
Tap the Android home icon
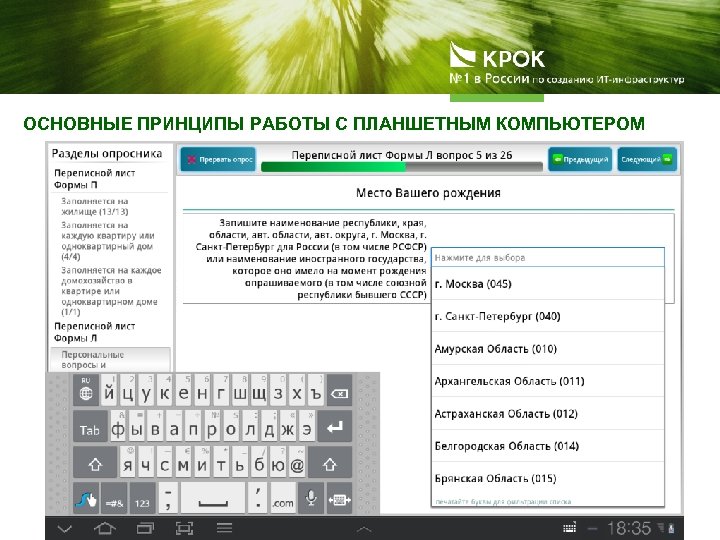pyautogui.click(x=104, y=529)
